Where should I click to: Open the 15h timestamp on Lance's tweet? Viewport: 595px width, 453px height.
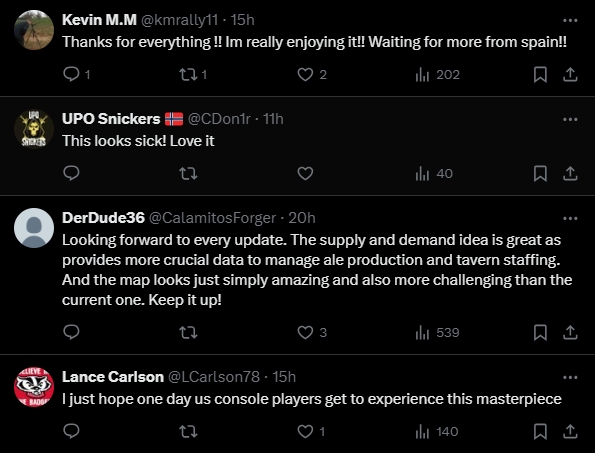[x=284, y=377]
